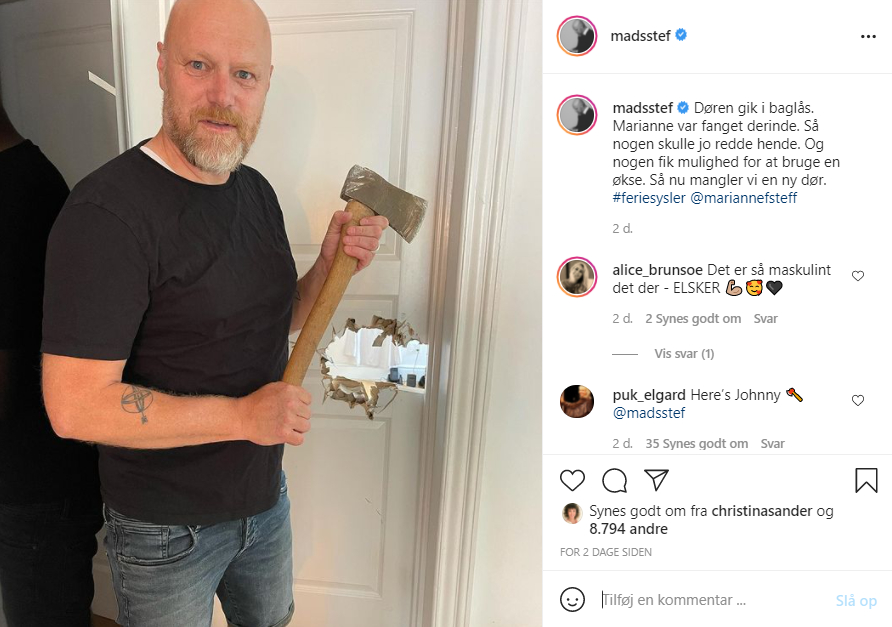Save the post with the bookmark icon
The image size is (892, 627).
pyautogui.click(x=866, y=480)
